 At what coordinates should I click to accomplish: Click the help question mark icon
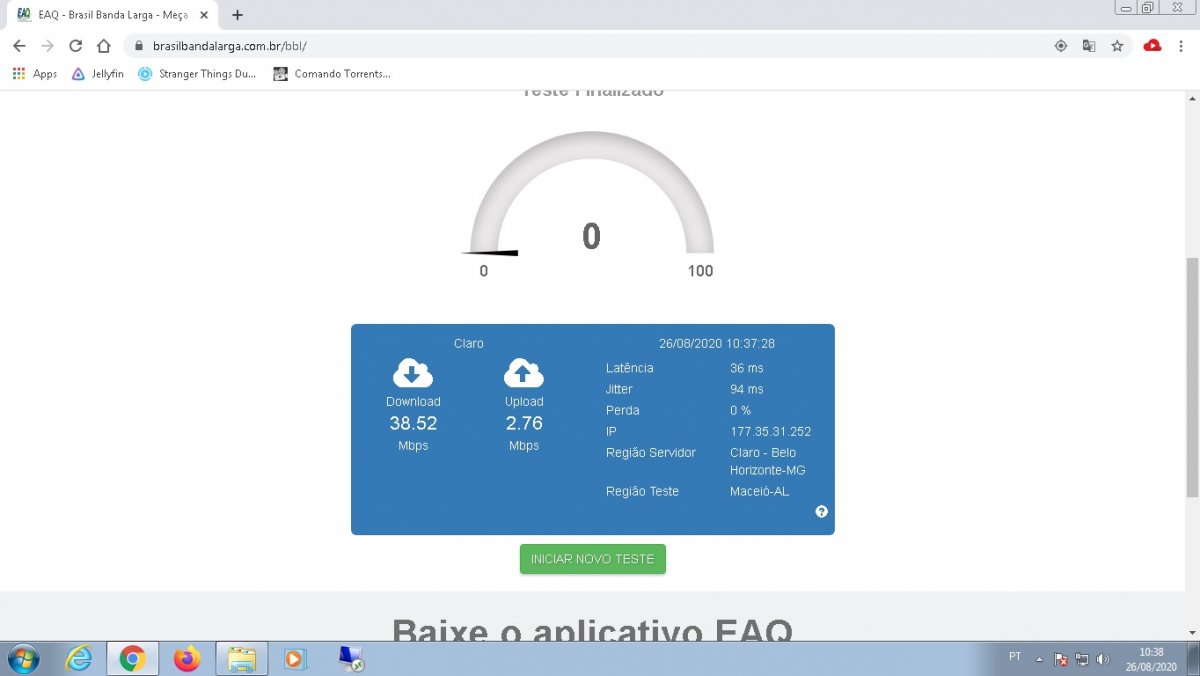pos(821,511)
